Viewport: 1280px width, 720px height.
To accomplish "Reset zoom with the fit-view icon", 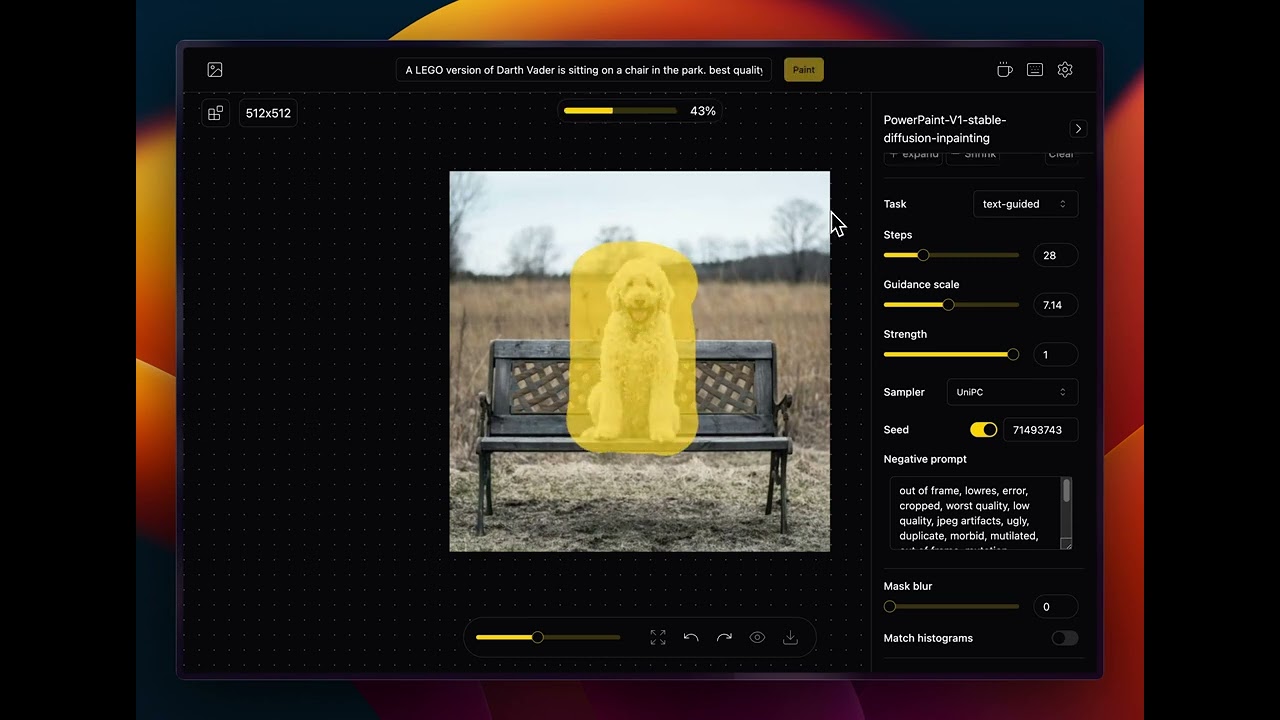I will [658, 637].
